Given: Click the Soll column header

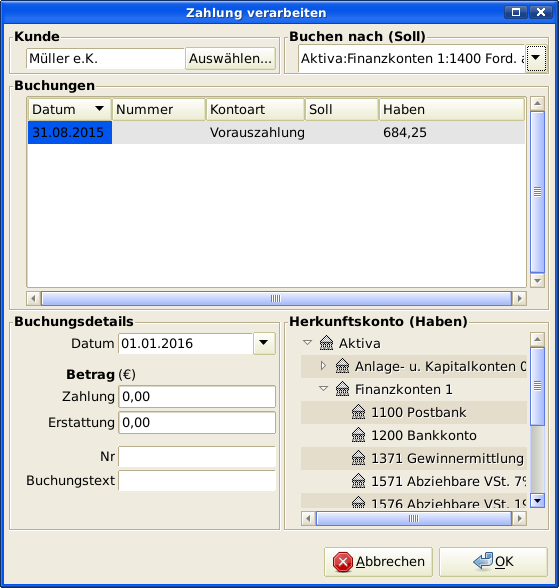Looking at the screenshot, I should click(342, 110).
